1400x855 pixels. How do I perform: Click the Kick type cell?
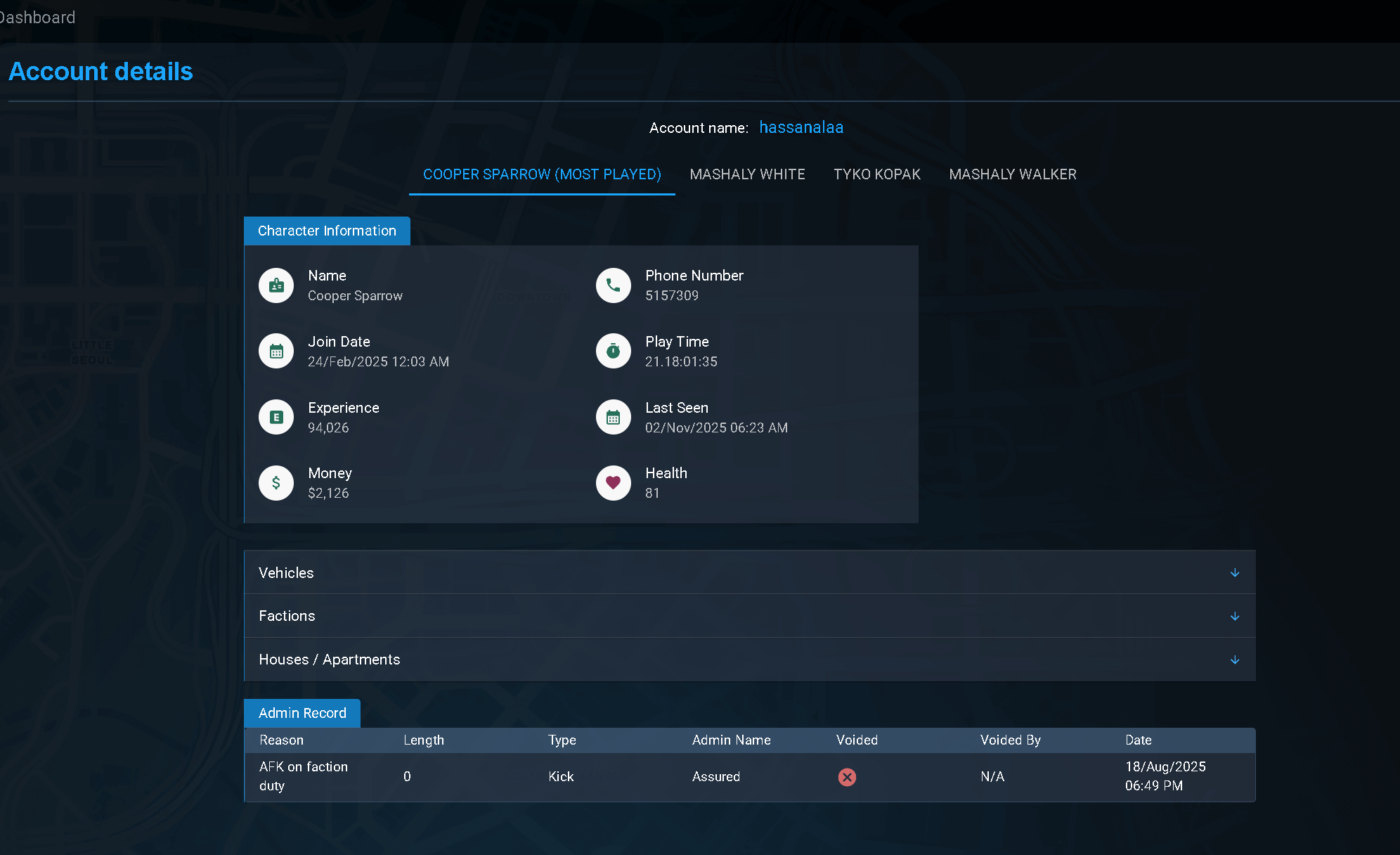561,777
